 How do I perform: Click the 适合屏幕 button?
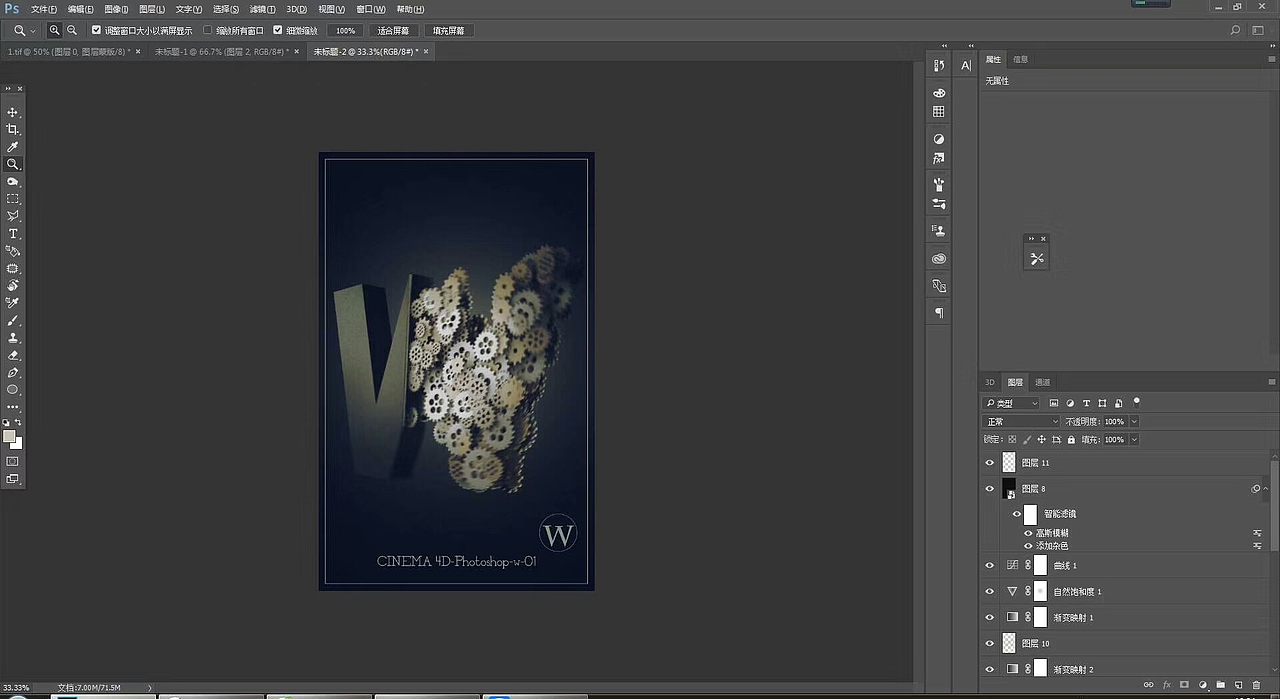[392, 30]
